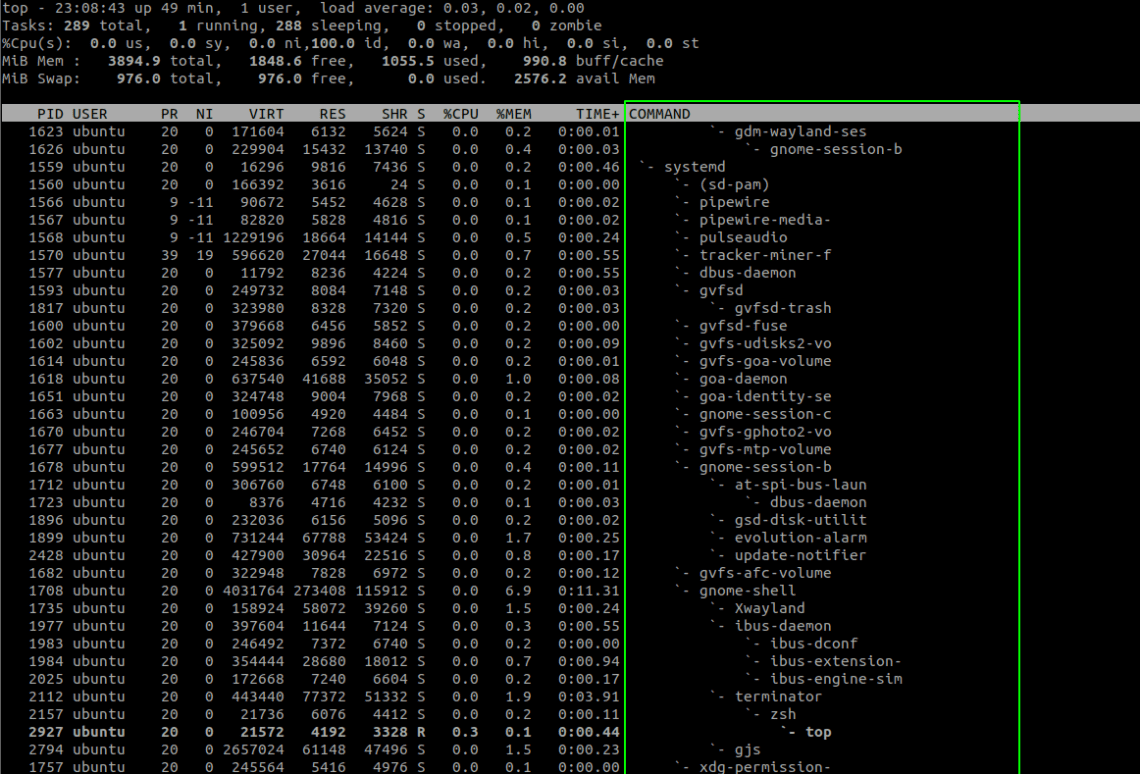Click the 990.8 buff/cache value
1140x774 pixels.
point(545,61)
